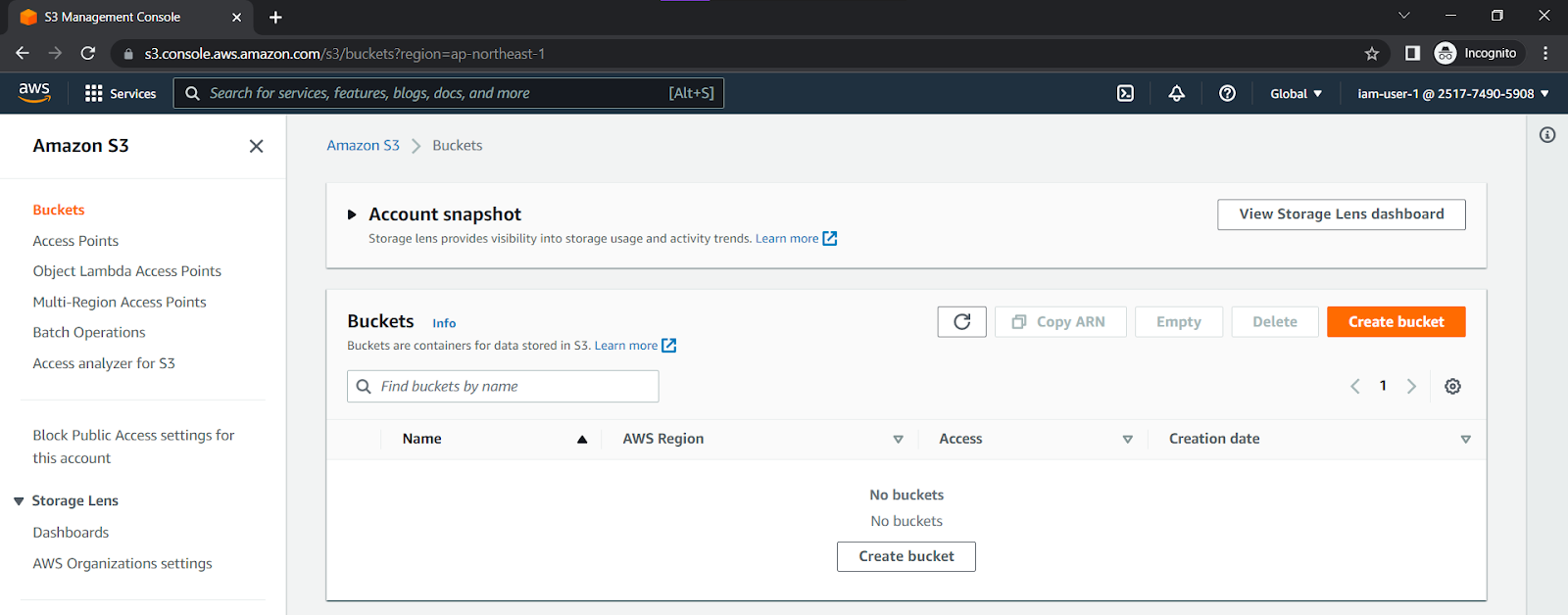Click the AWS logo home icon
The height and width of the screenshot is (615, 1568).
coord(34,92)
